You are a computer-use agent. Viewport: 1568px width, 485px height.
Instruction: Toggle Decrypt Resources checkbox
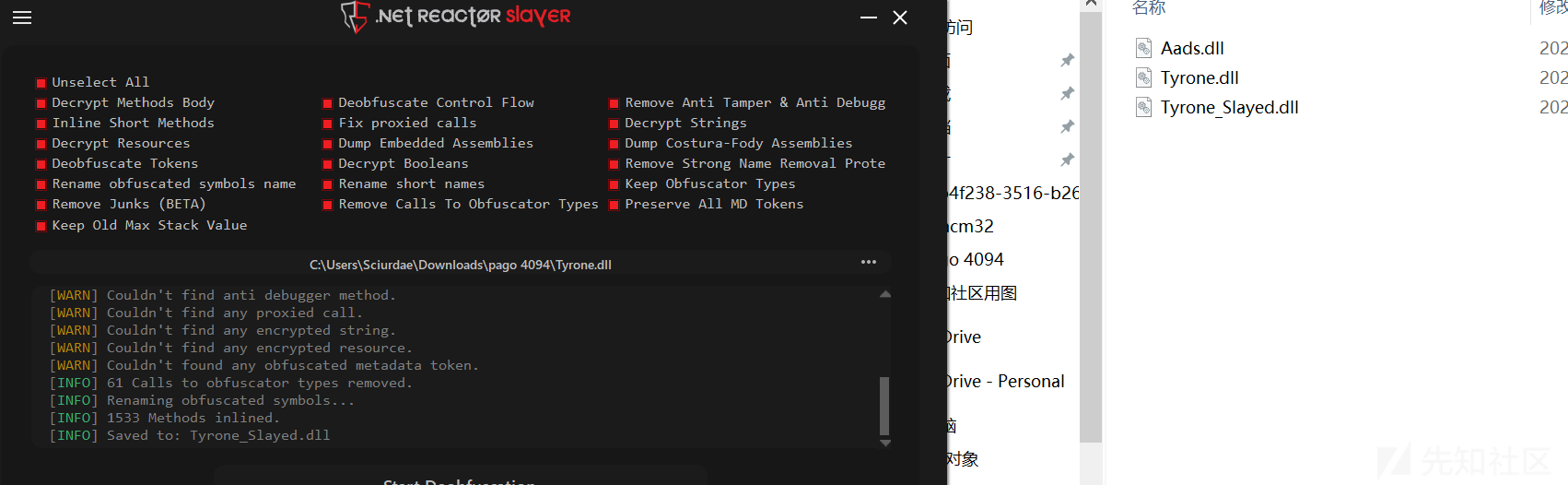[x=41, y=144]
